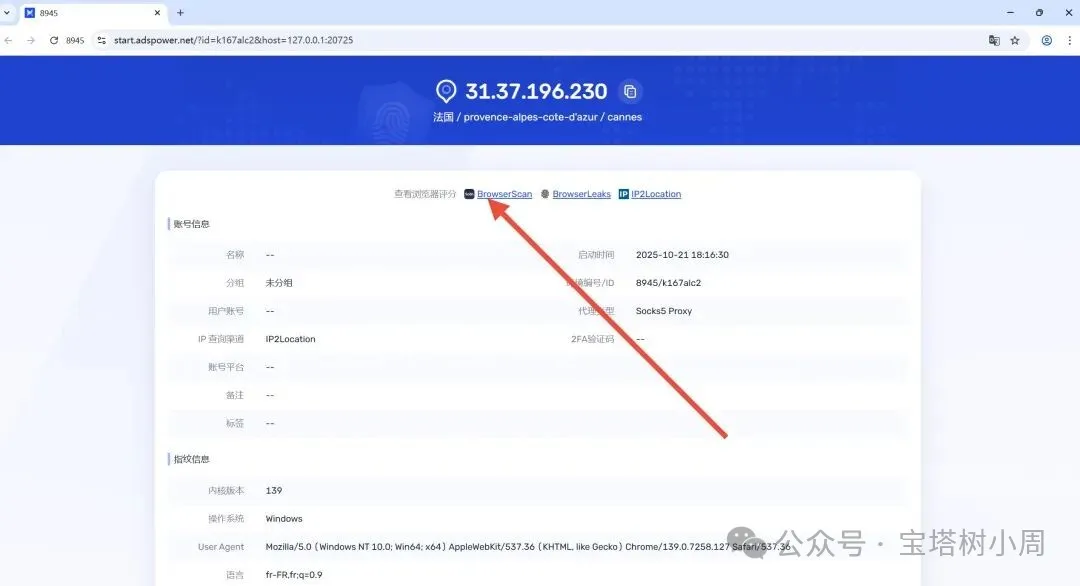Screen dimensions: 1080x586
Task: Open the browser profile icon
Action: (x=1047, y=41)
